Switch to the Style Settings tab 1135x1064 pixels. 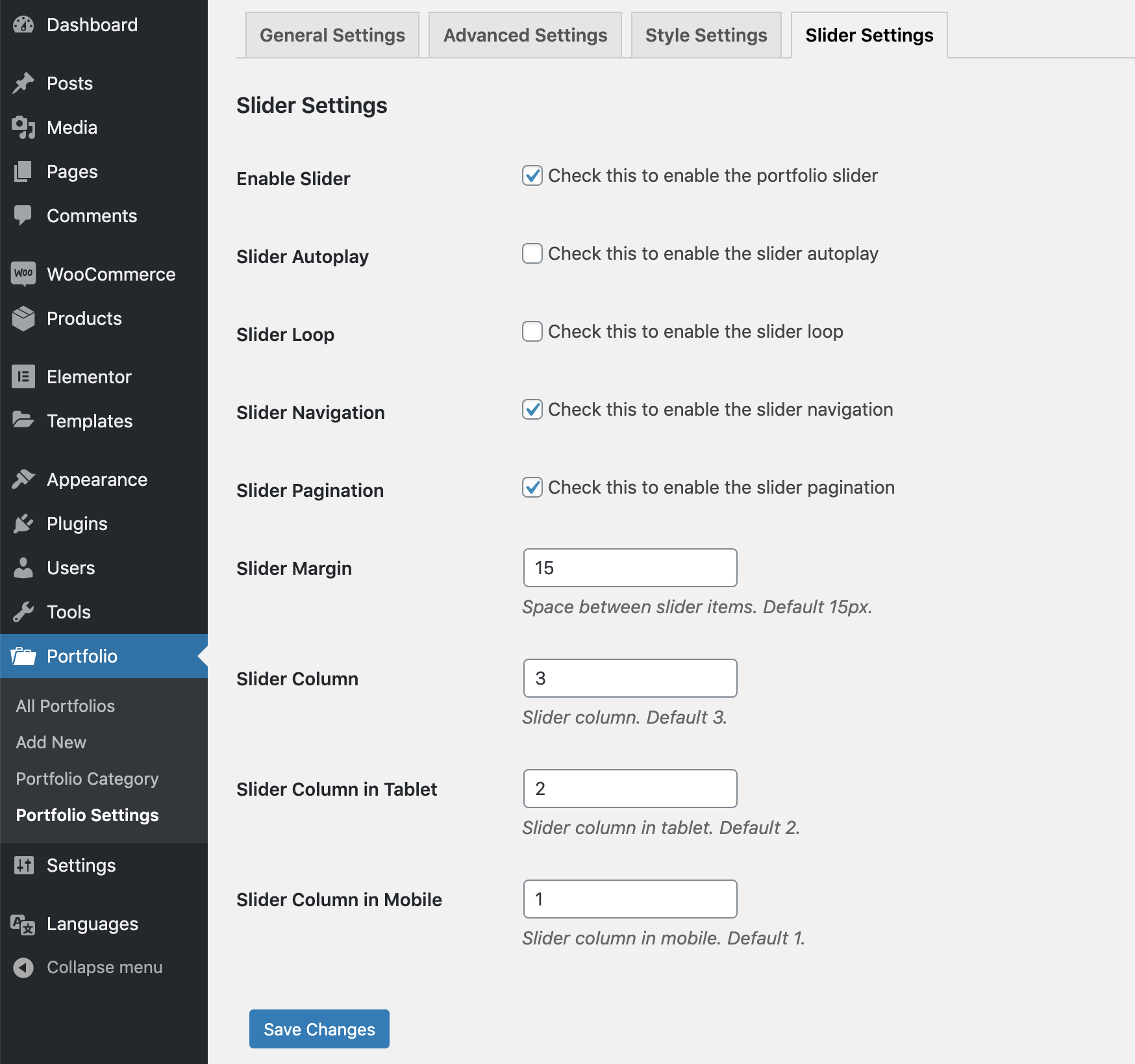pos(706,35)
